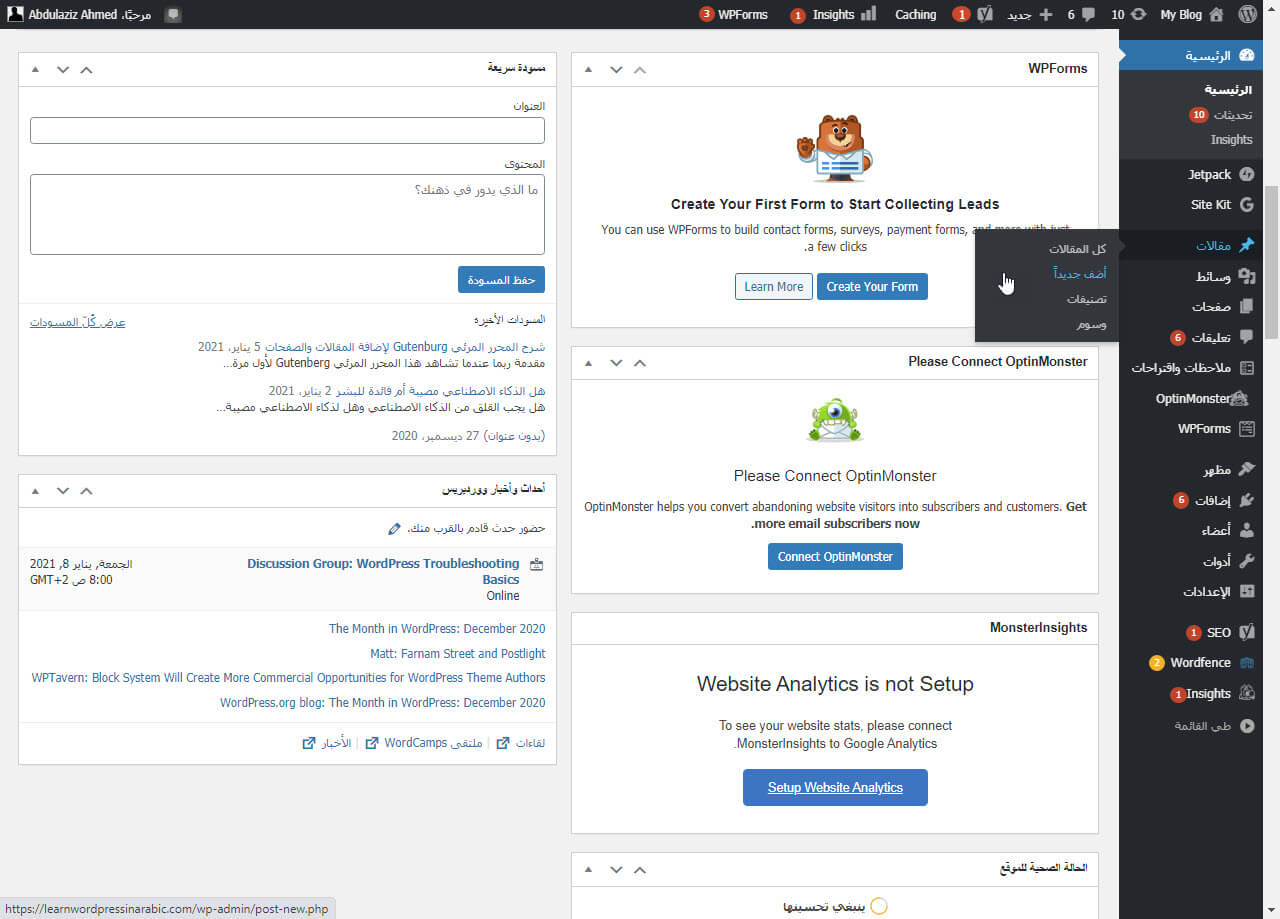Open the Yoast SEO icon in admin bar

985,15
